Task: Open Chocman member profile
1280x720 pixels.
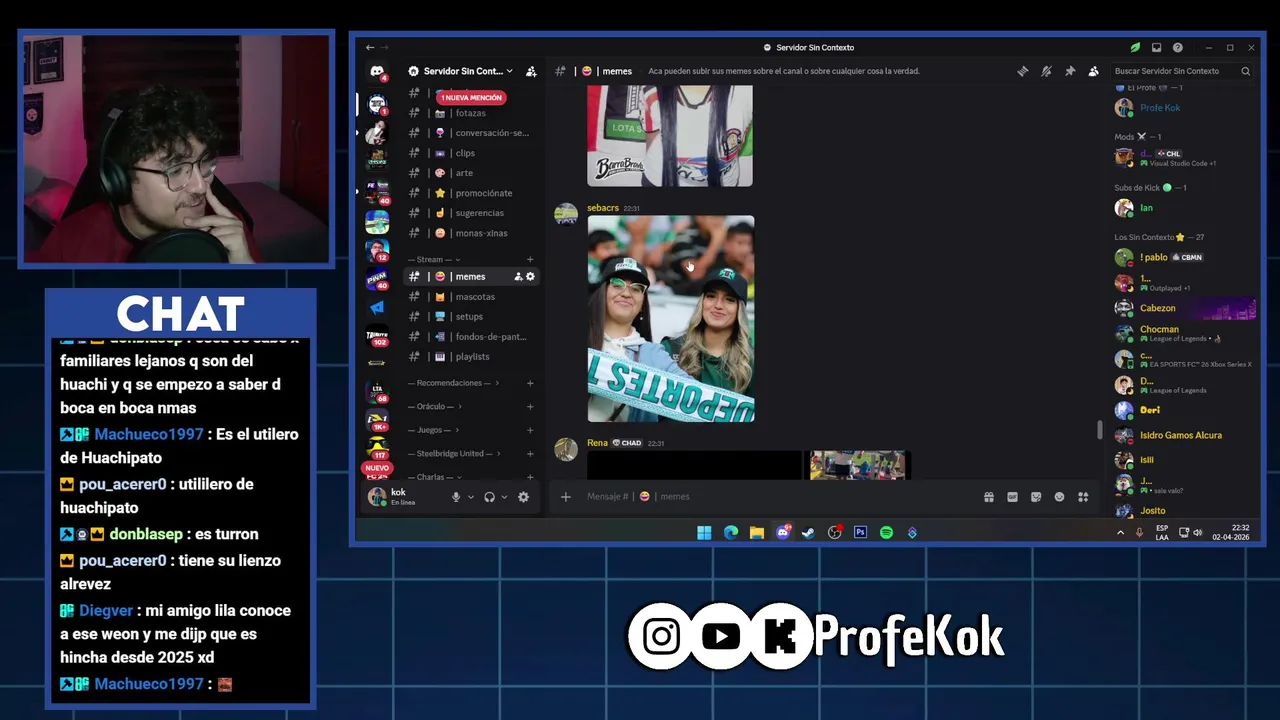Action: coord(1183,333)
